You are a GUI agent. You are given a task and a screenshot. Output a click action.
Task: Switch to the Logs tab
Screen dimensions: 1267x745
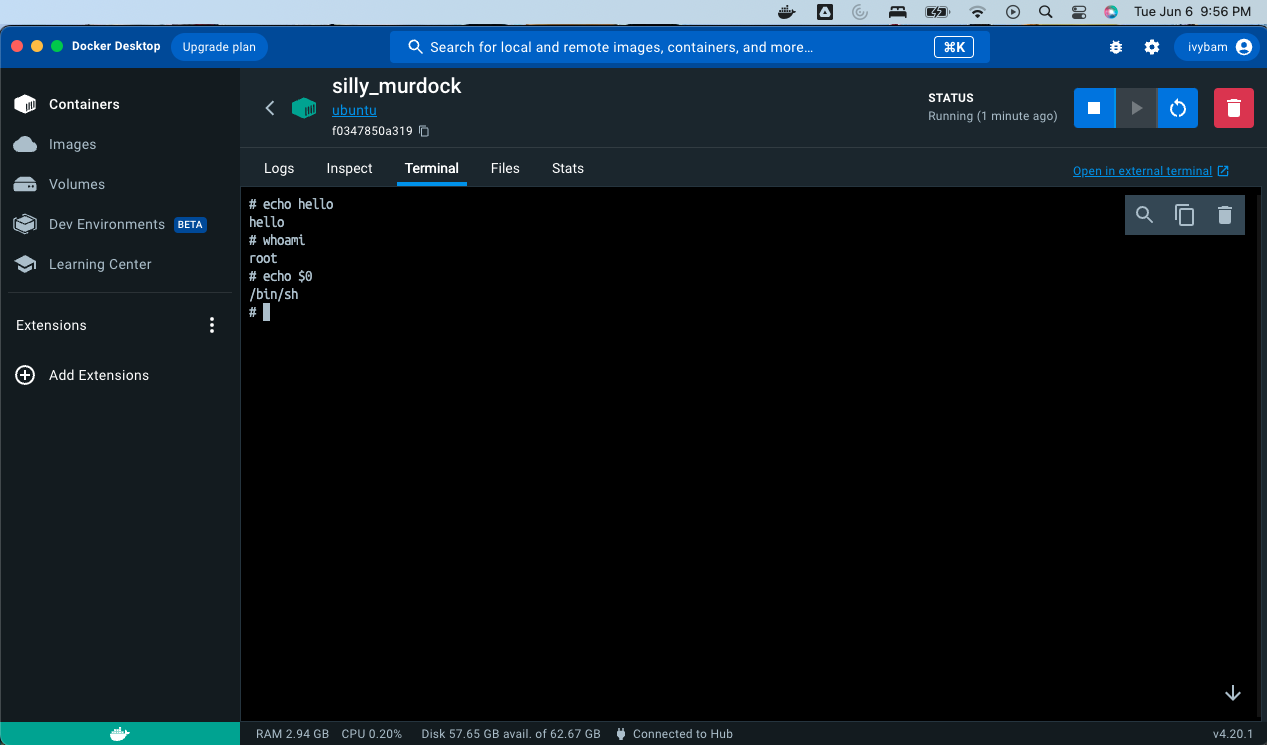(279, 168)
